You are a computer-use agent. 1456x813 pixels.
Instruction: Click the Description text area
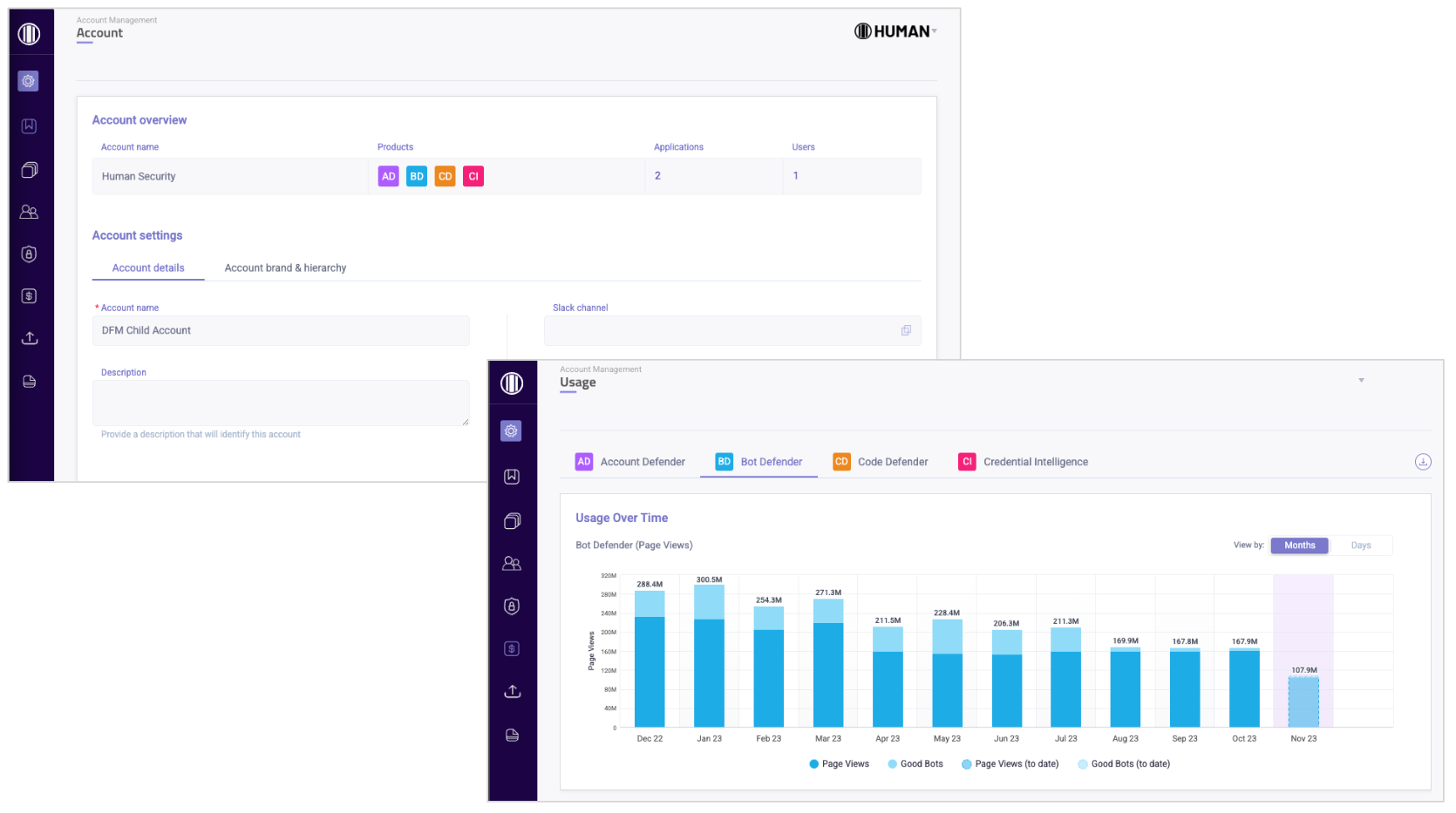(281, 403)
